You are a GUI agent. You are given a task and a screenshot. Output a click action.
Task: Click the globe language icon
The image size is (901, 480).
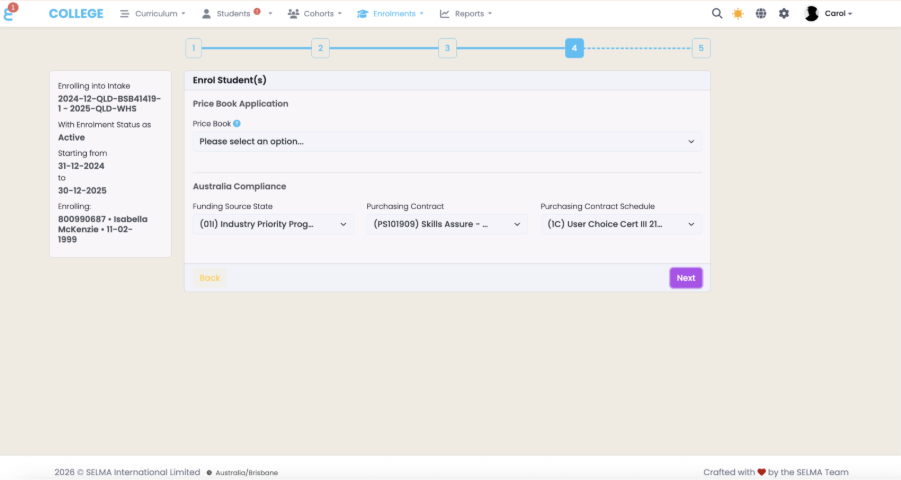761,14
